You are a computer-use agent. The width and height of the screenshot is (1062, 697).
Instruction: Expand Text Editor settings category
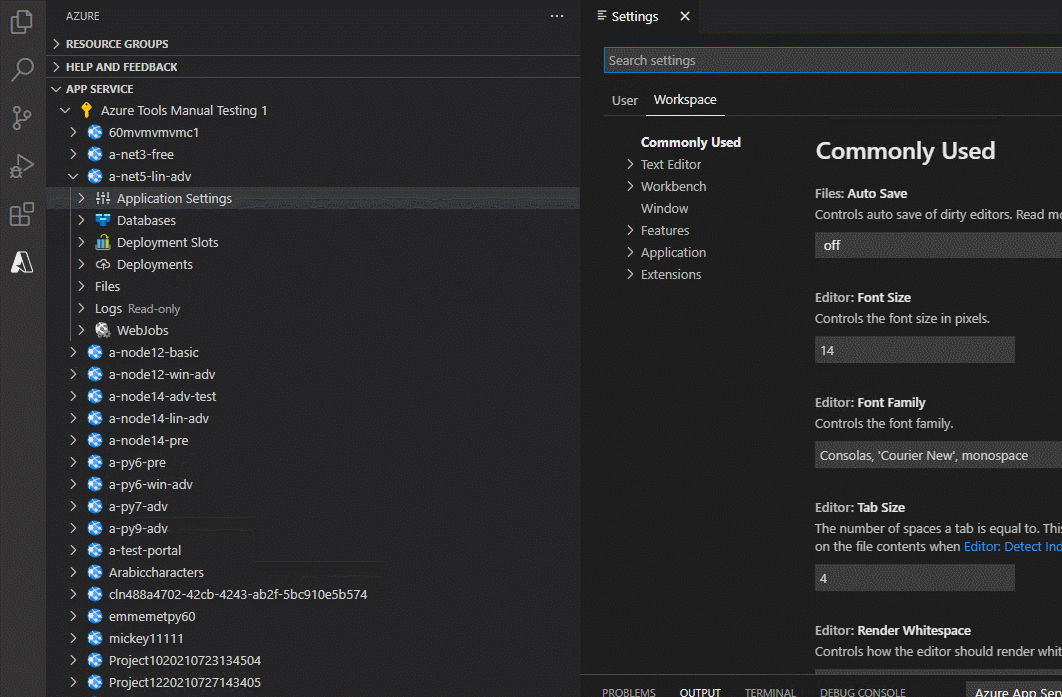click(630, 165)
